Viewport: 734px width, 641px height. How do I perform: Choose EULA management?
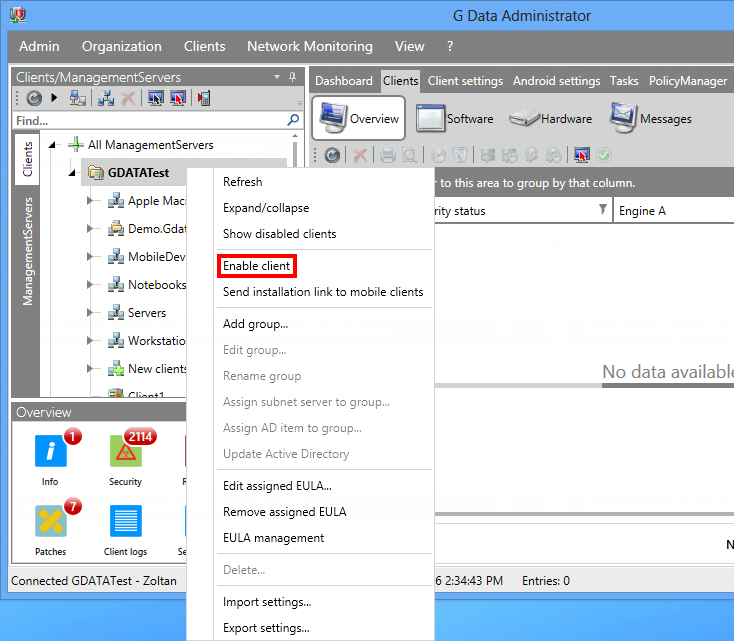[x=273, y=538]
